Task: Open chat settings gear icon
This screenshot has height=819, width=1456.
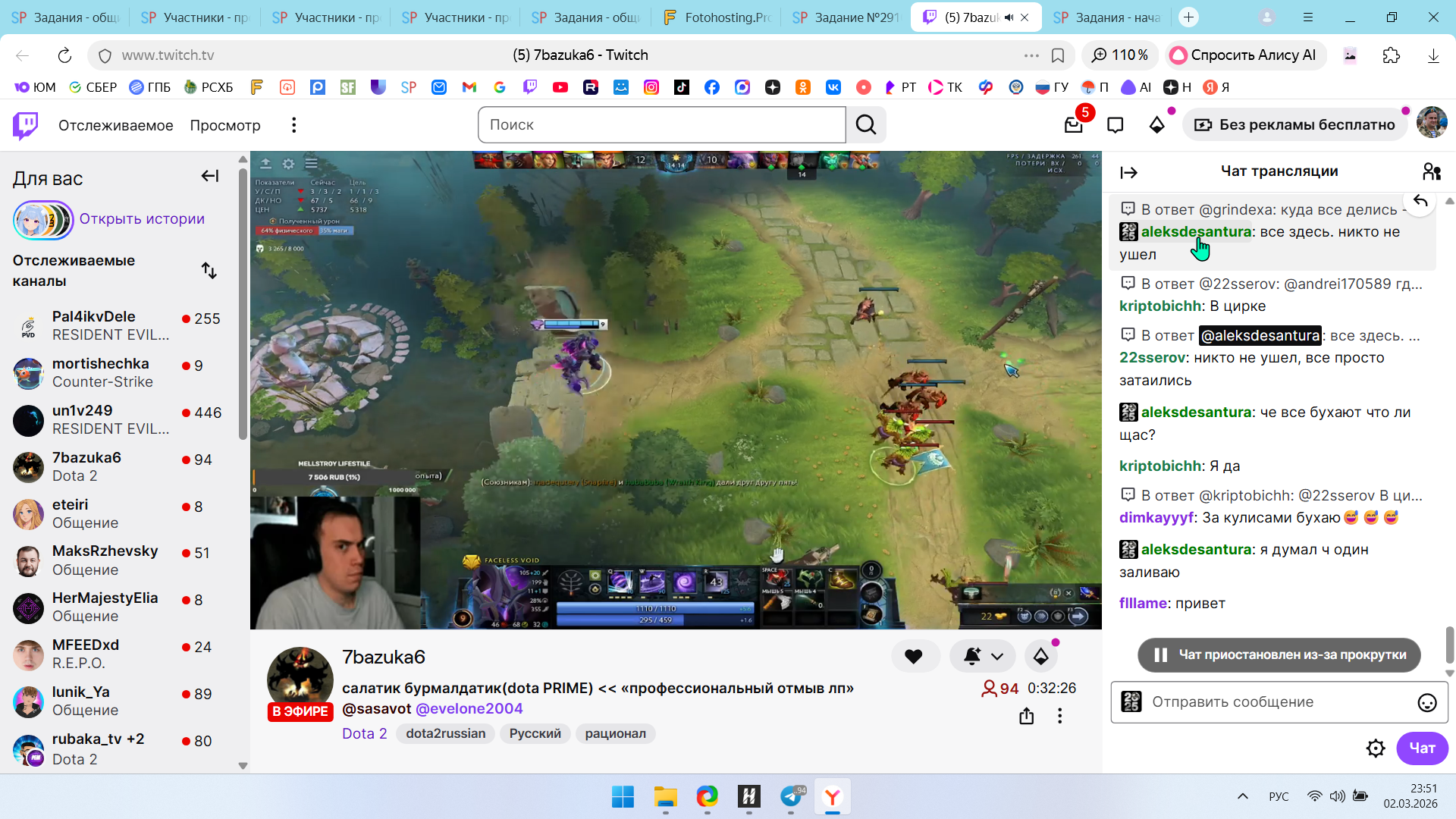Action: (1376, 748)
